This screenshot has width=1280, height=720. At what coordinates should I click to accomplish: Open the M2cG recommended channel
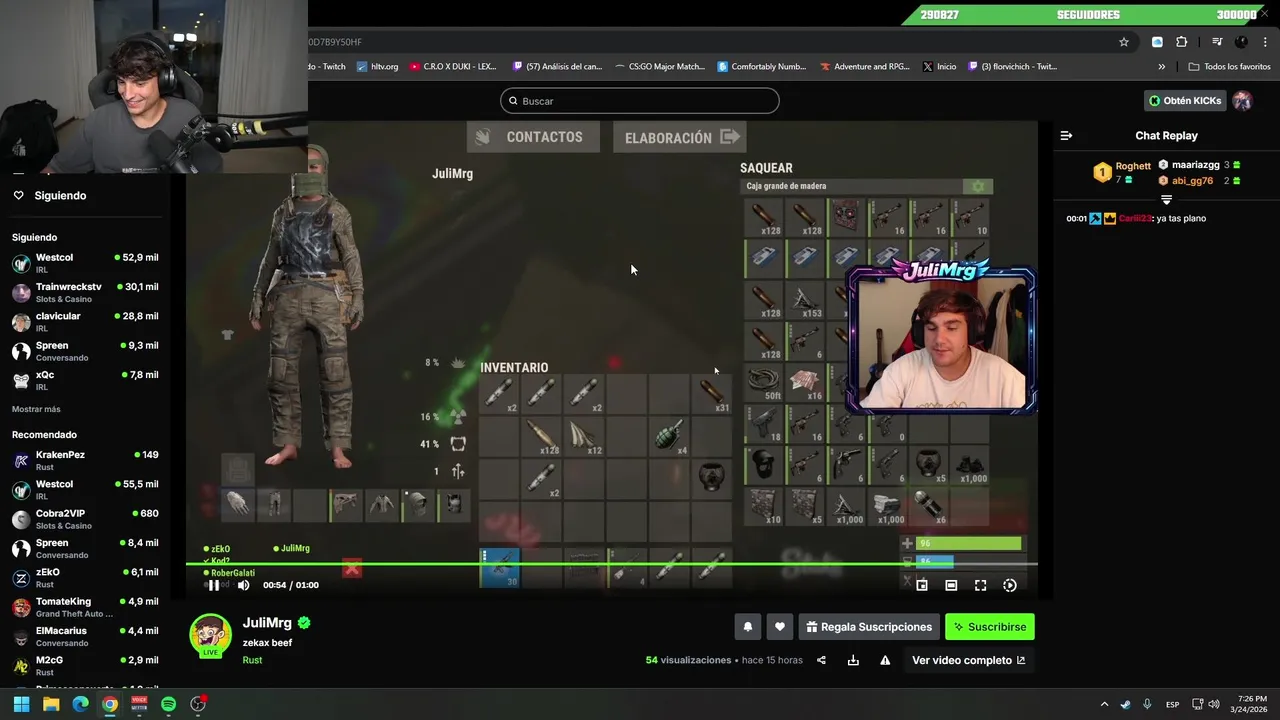[84, 665]
